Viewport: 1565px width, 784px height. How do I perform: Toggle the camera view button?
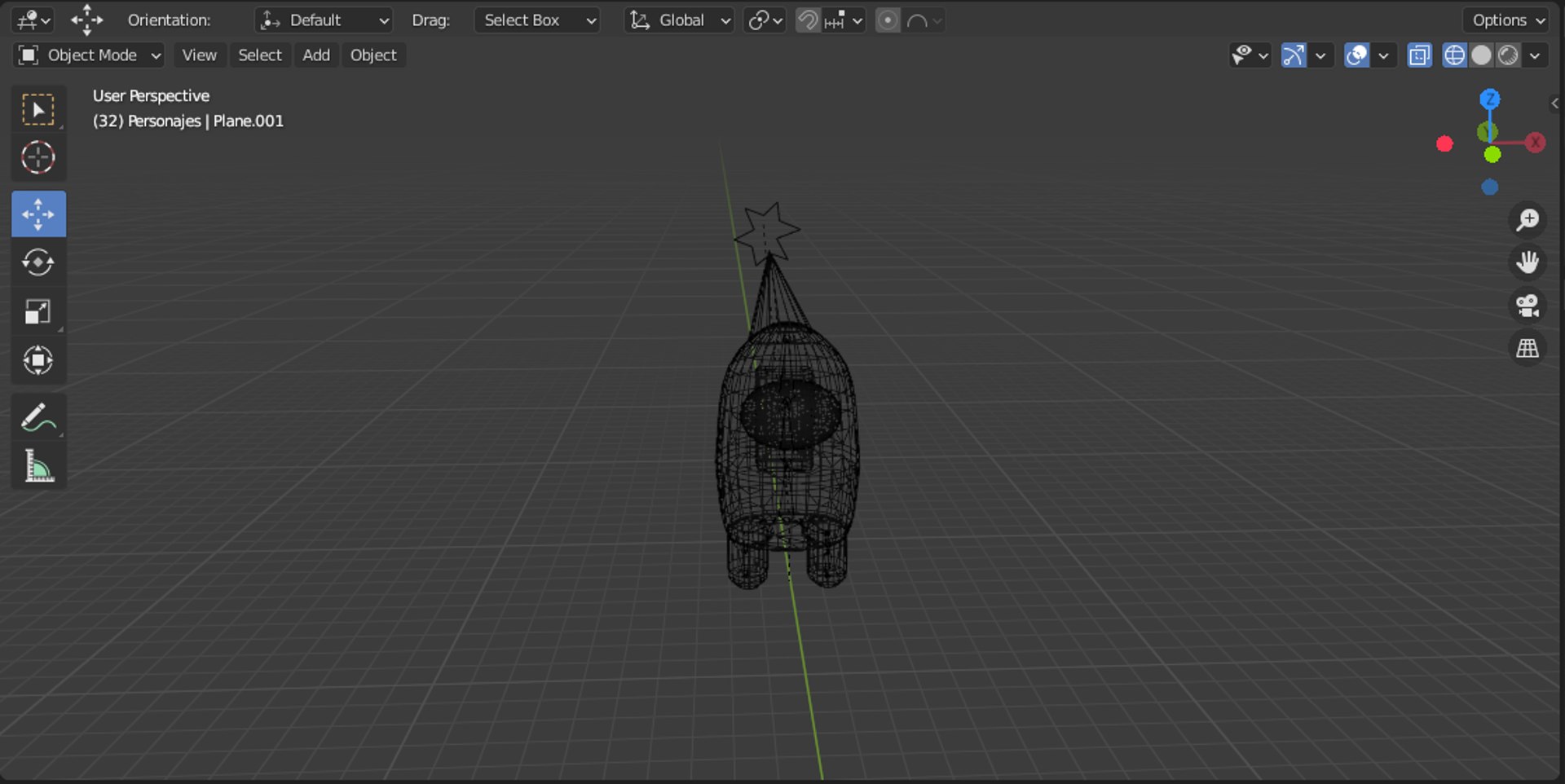1528,306
